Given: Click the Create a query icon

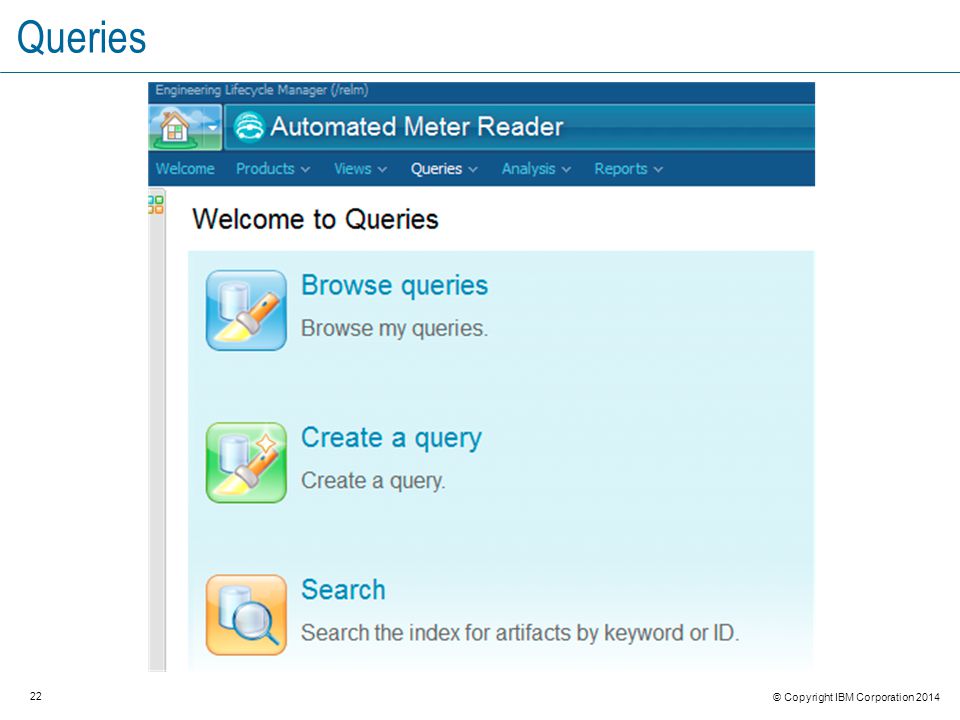Looking at the screenshot, I should [x=246, y=463].
